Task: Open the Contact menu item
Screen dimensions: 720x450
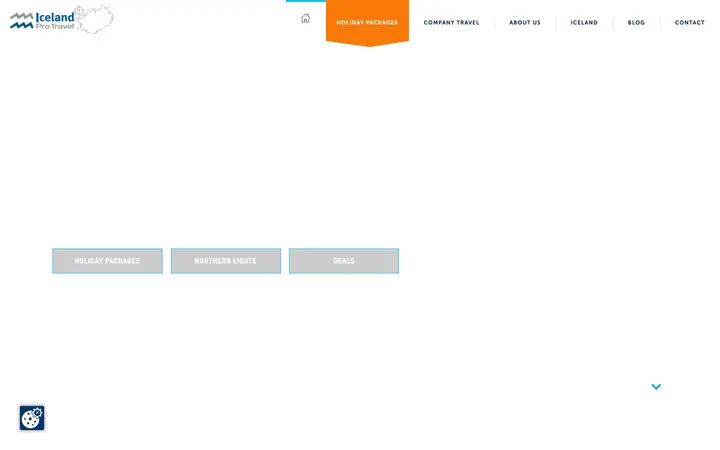Action: tap(690, 22)
